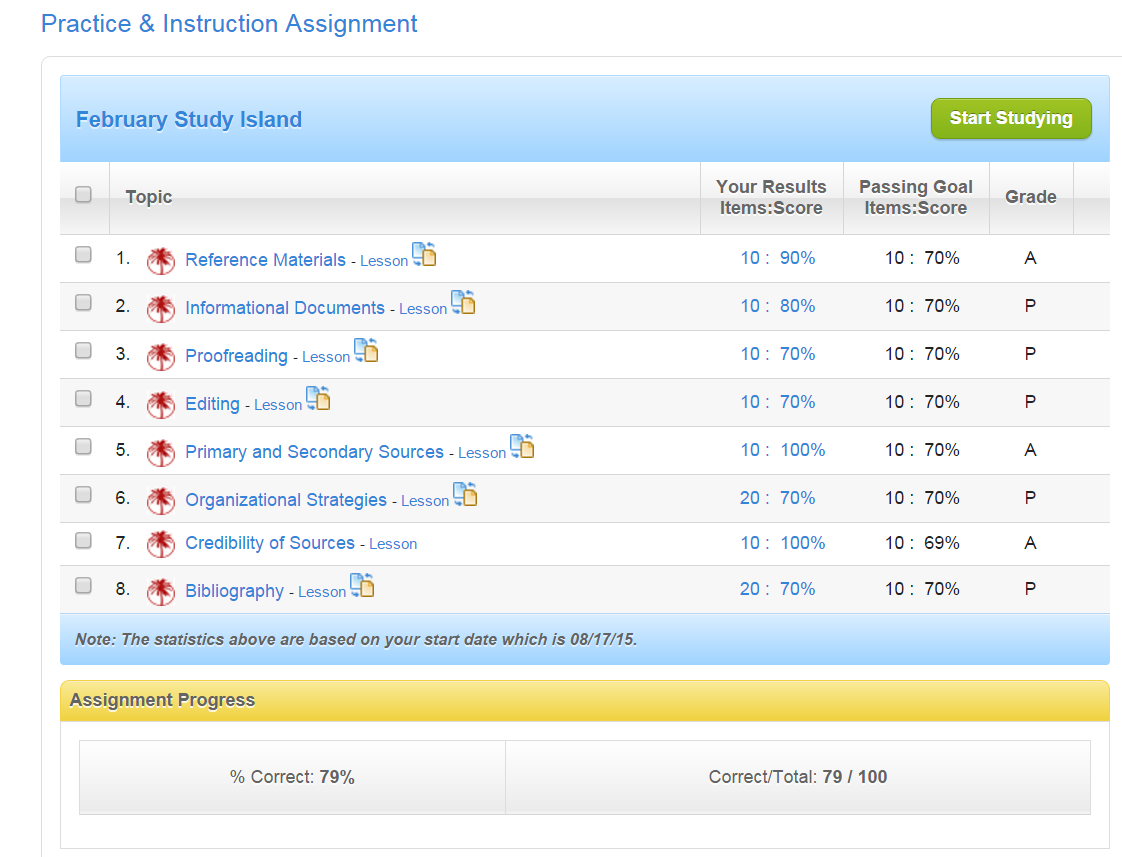Click the 20 : 70% result for Bibliography
The width and height of the screenshot is (1122, 857).
point(778,589)
